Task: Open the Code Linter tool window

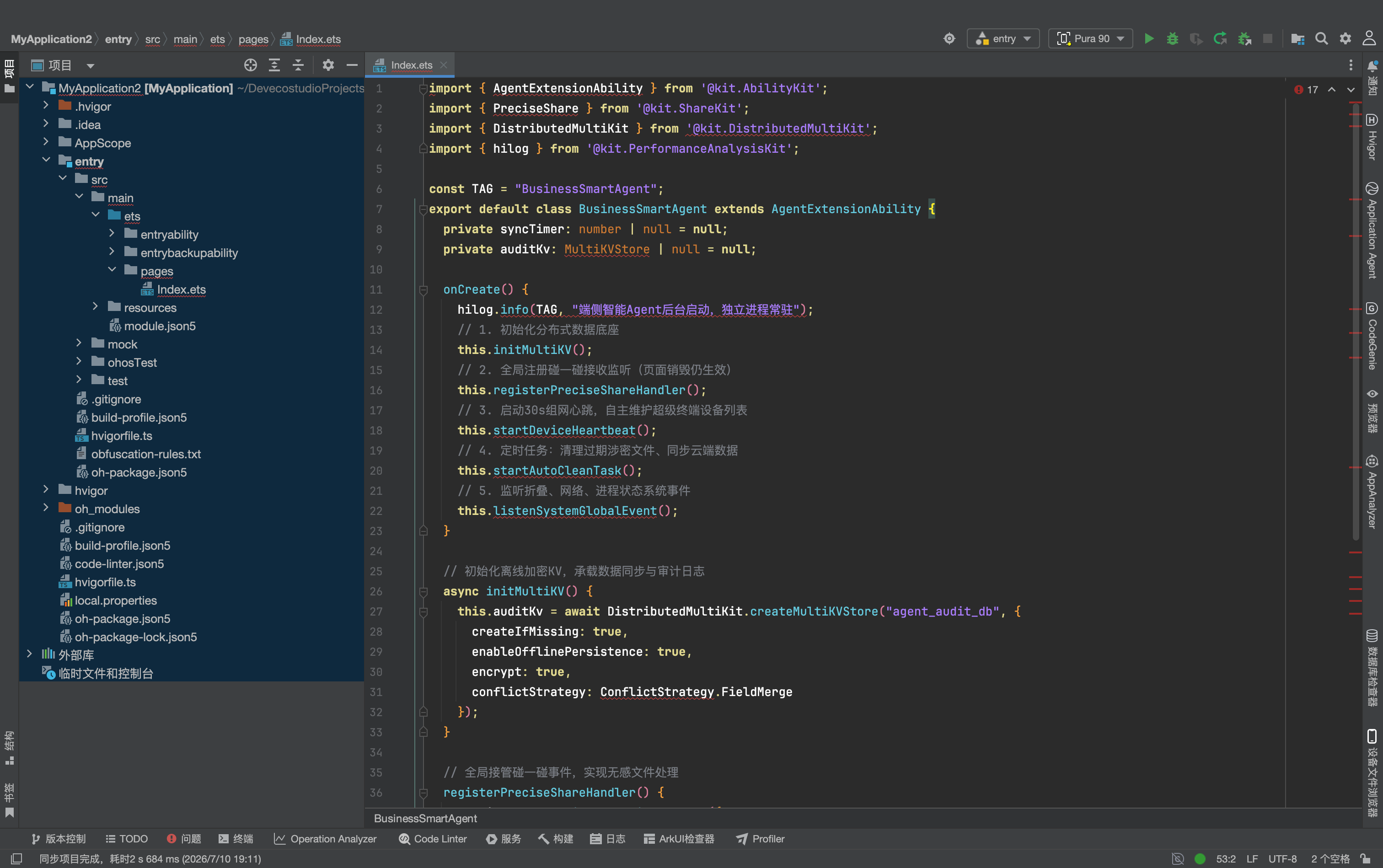Action: [432, 839]
